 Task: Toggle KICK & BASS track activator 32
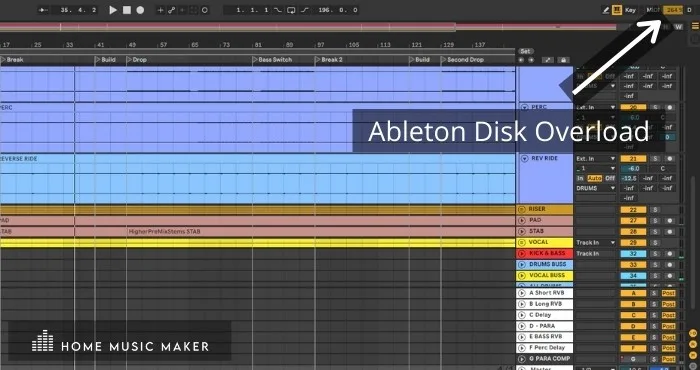tap(633, 254)
